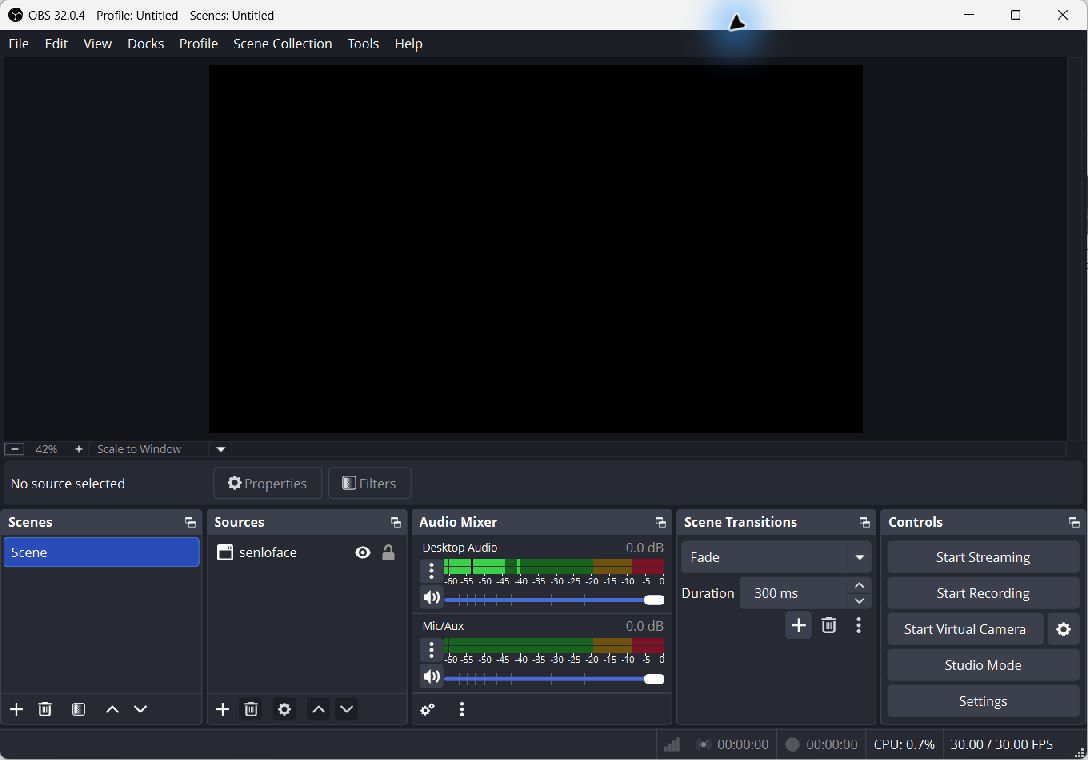Screen dimensions: 1088x760
Task: Click the Start Recording button
Action: coord(983,593)
